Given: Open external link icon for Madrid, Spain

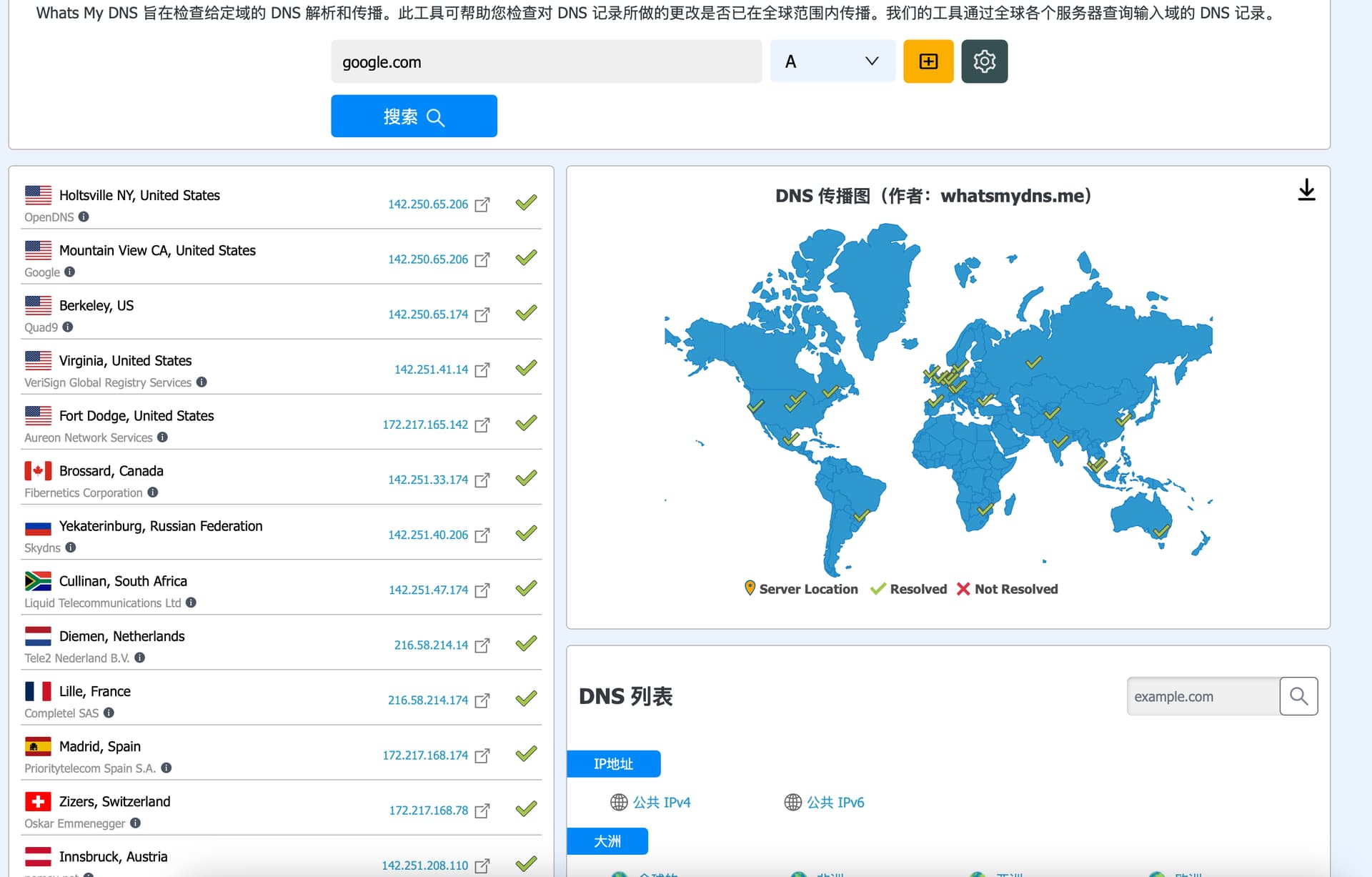Looking at the screenshot, I should 482,755.
